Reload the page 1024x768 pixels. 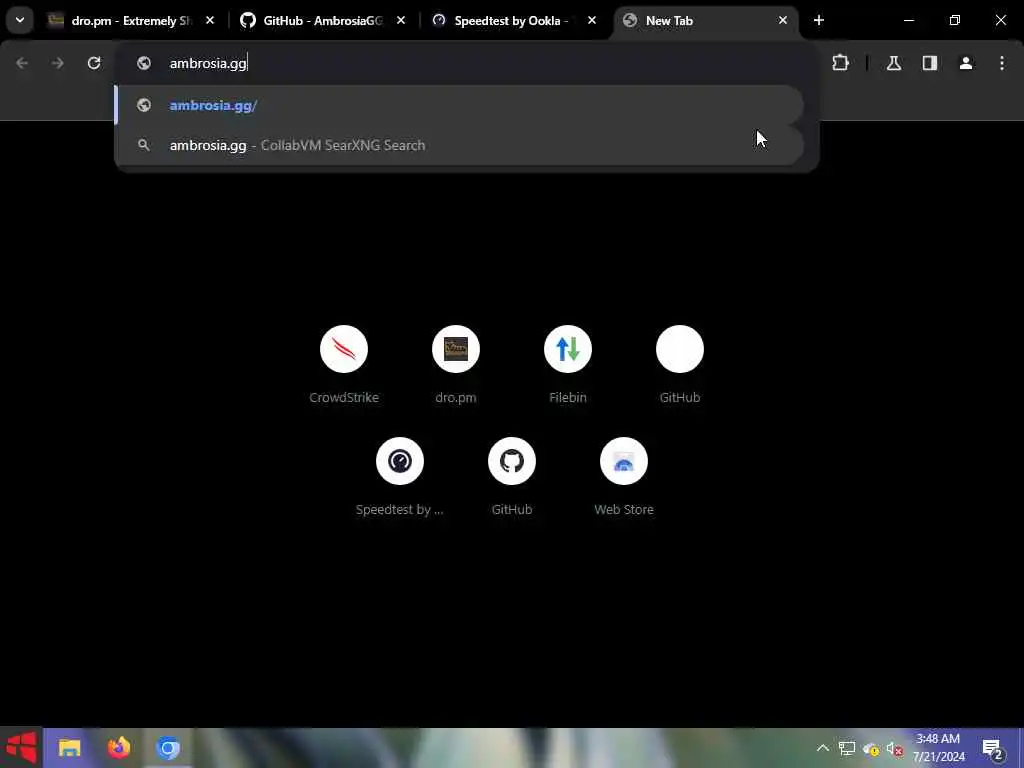coord(94,63)
